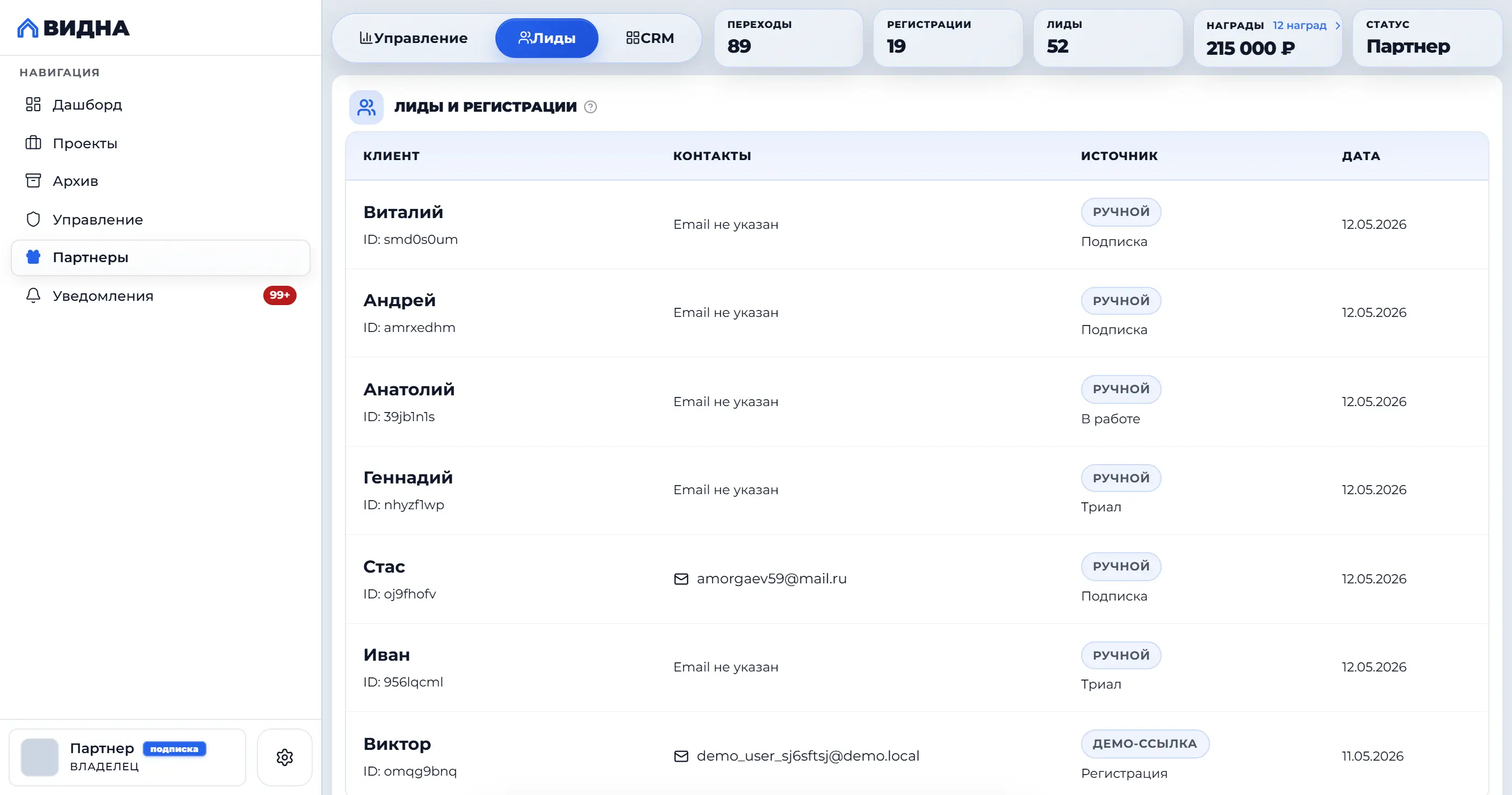The image size is (1512, 795).
Task: Click the user avatar in bottom profile card
Action: point(39,757)
